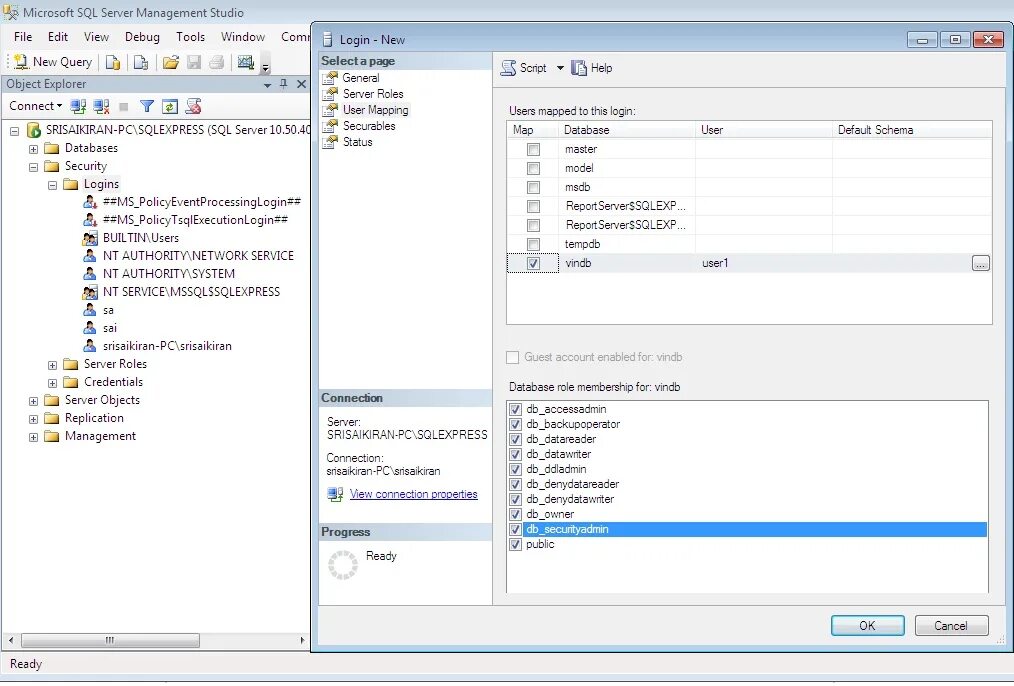Open the Tools menu
This screenshot has width=1014, height=686.
(191, 37)
